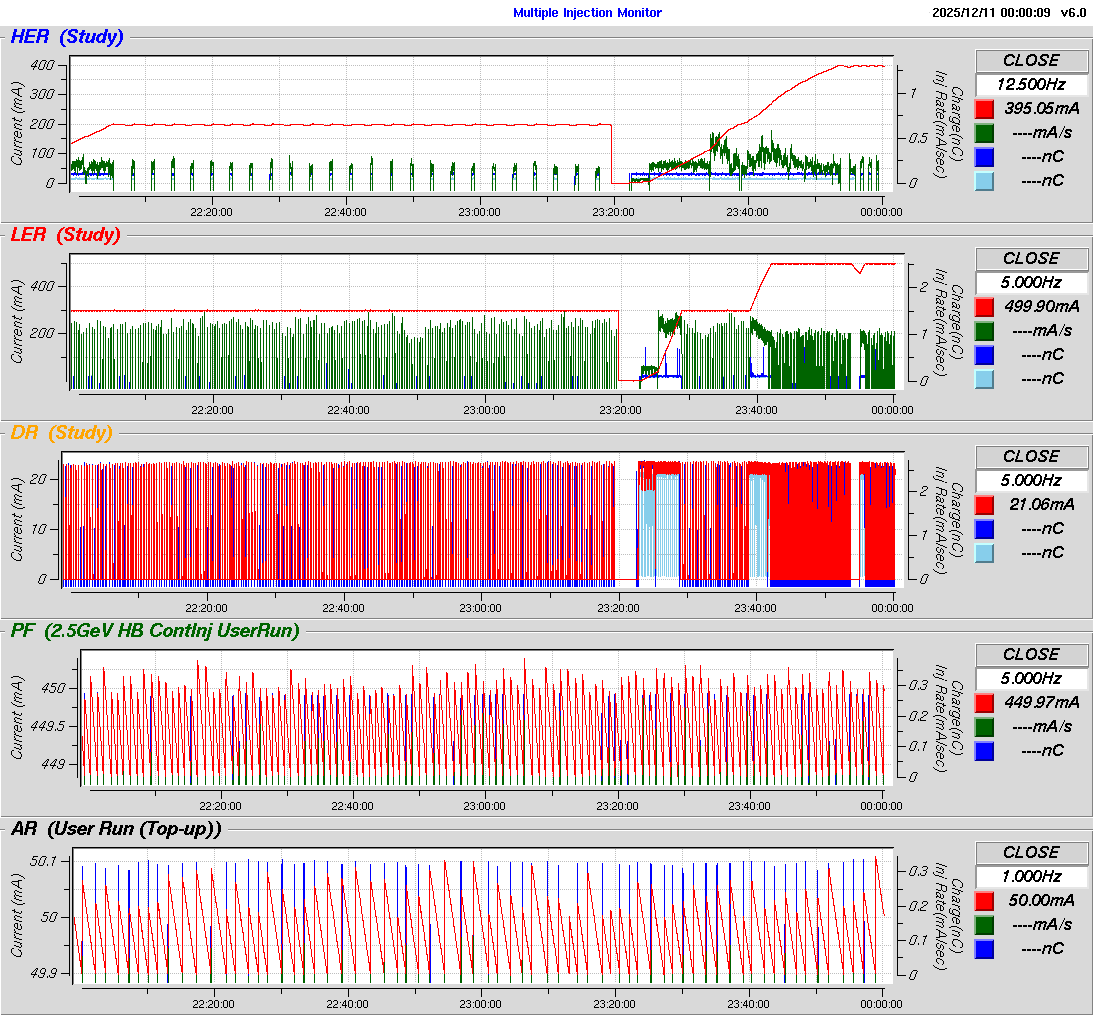Click the red swatch beside 499.90mA
The height and width of the screenshot is (1015, 1093).
pyautogui.click(x=984, y=307)
